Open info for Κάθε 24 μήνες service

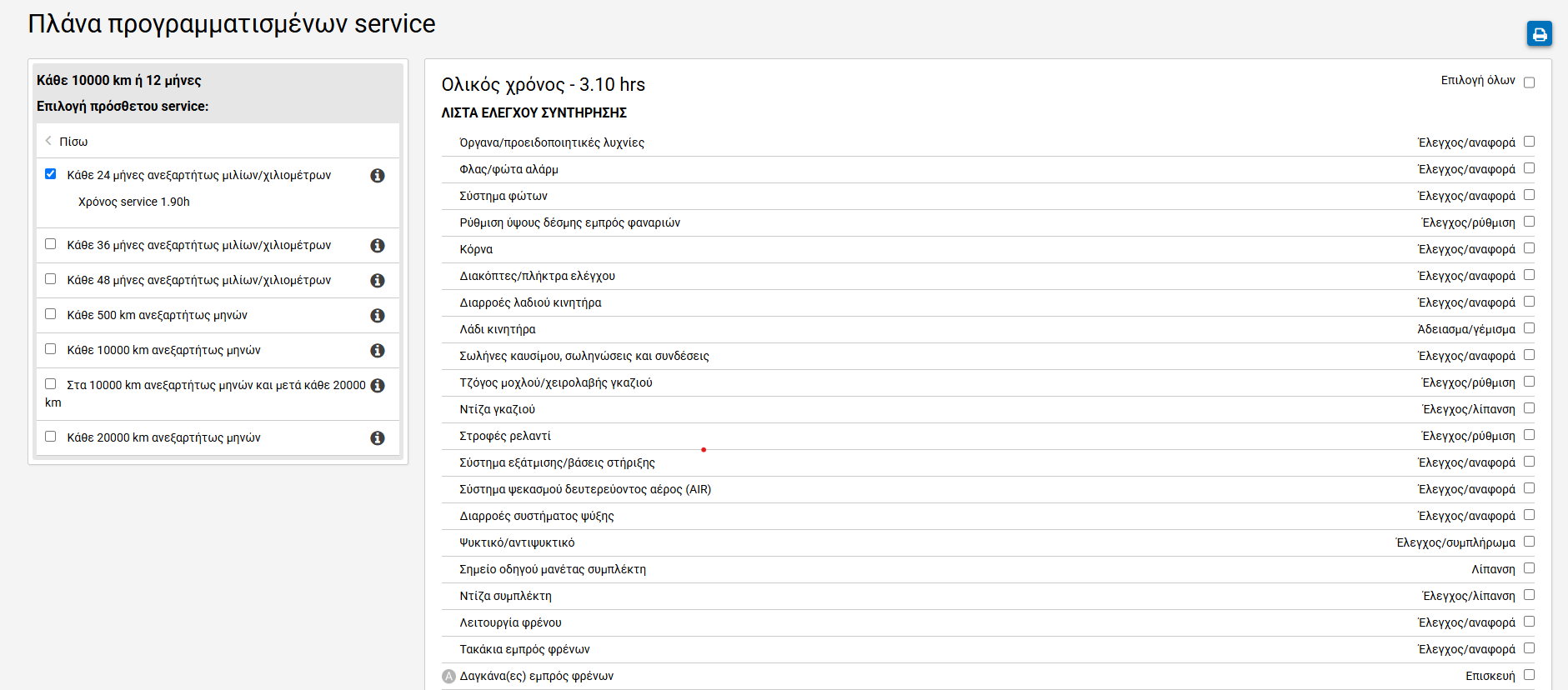point(378,176)
